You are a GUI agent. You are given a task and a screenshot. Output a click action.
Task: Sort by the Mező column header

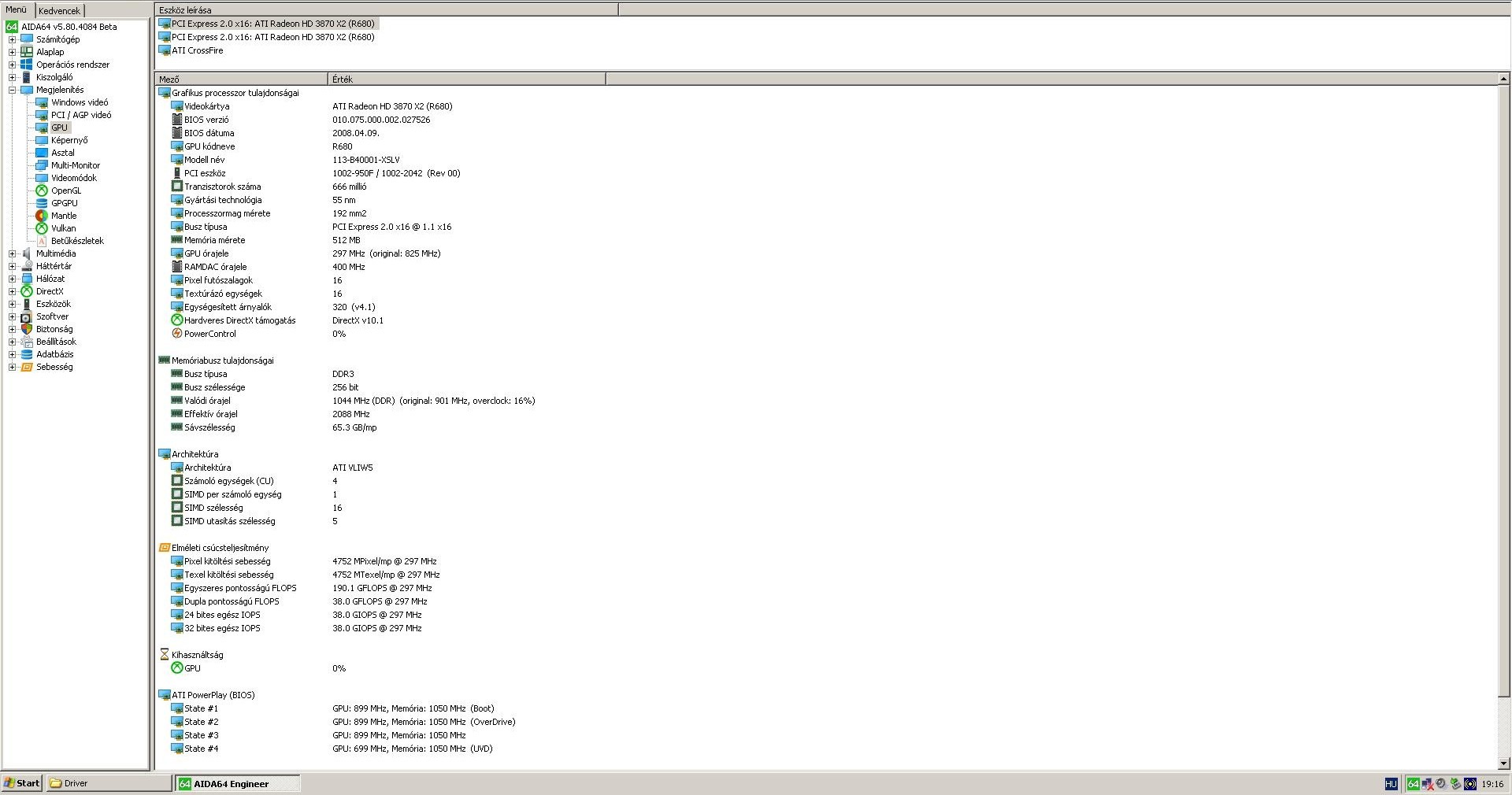tap(241, 79)
